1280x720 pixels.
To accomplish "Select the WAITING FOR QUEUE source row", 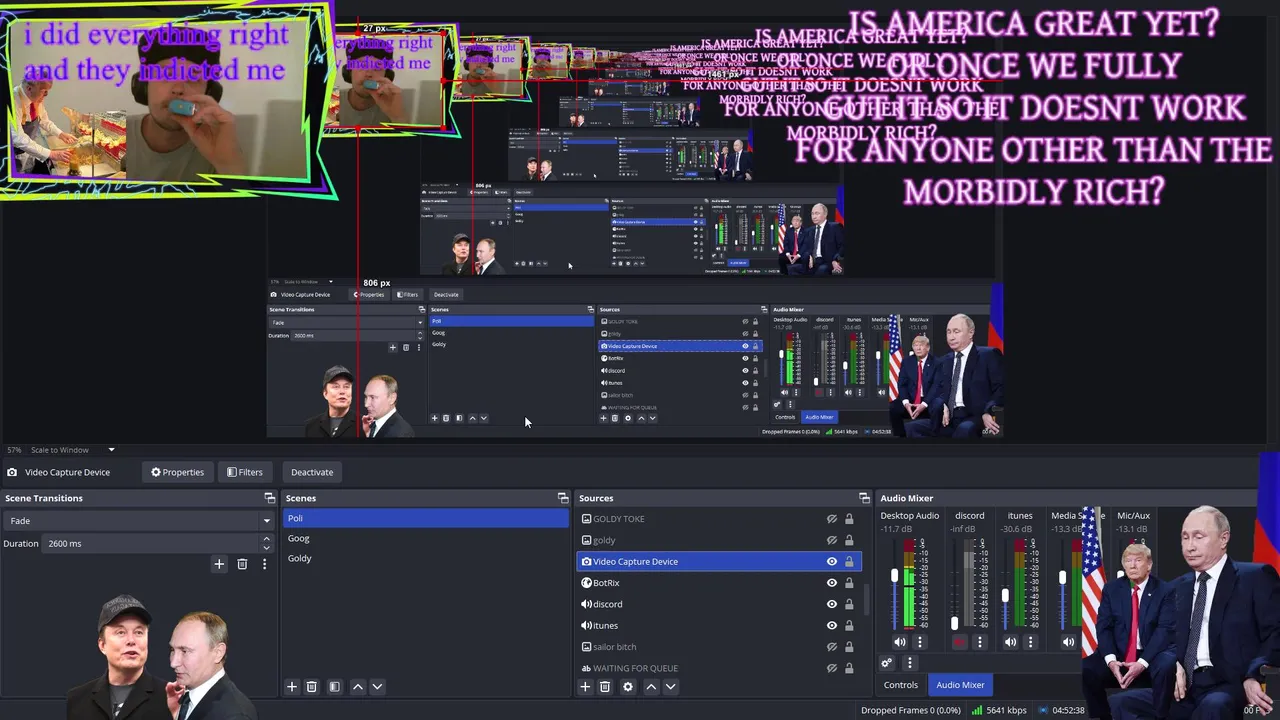I will 718,668.
